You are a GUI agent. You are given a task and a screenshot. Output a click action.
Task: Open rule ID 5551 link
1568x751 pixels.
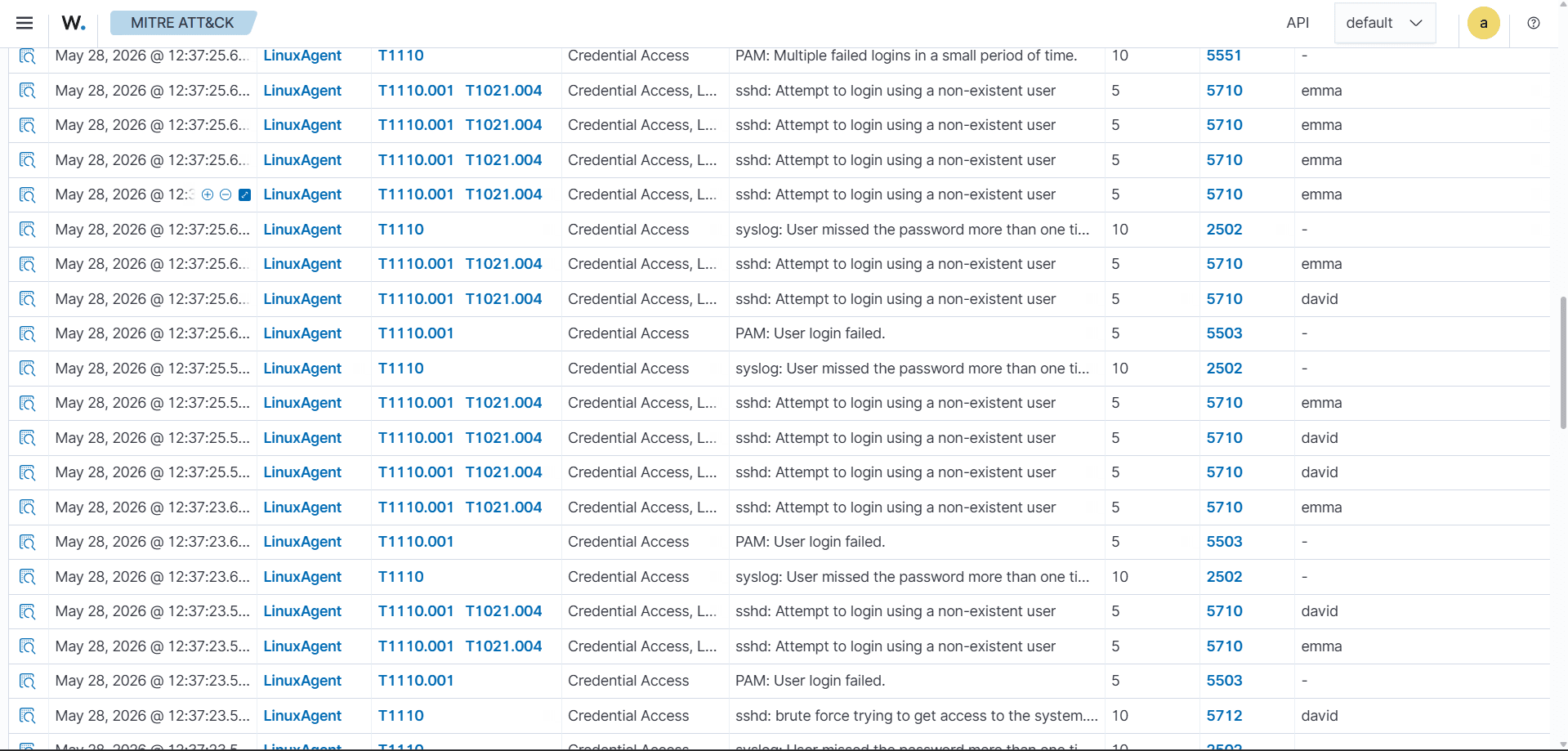1224,56
